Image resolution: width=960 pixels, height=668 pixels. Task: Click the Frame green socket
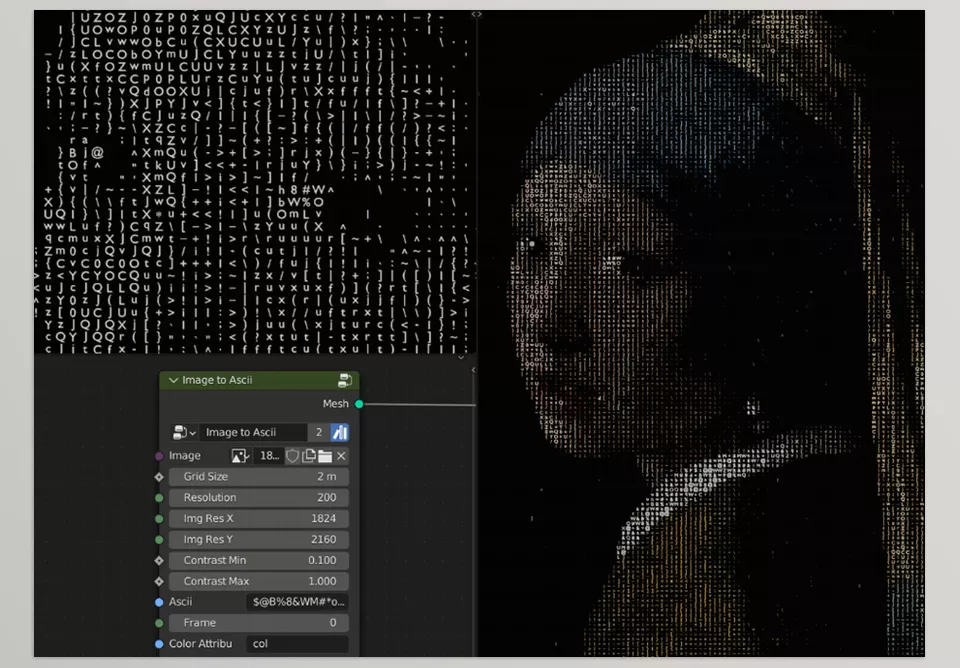point(159,623)
